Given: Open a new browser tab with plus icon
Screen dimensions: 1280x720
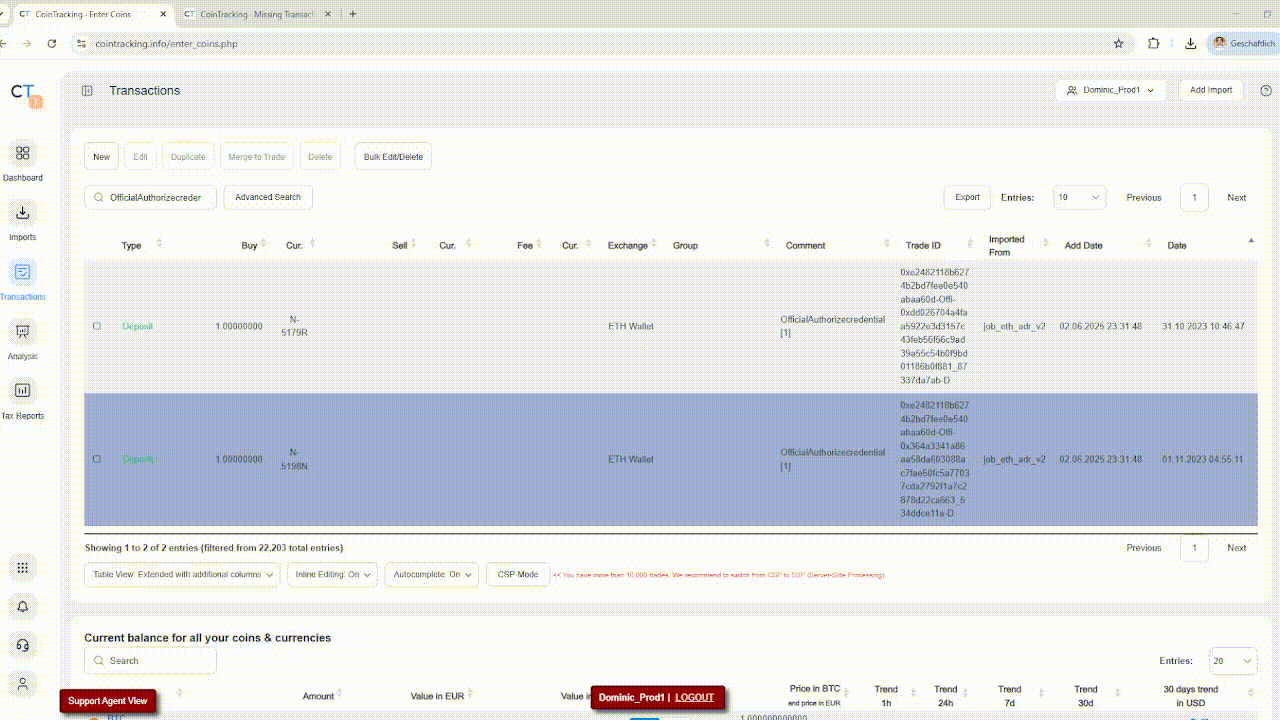Looking at the screenshot, I should [353, 14].
